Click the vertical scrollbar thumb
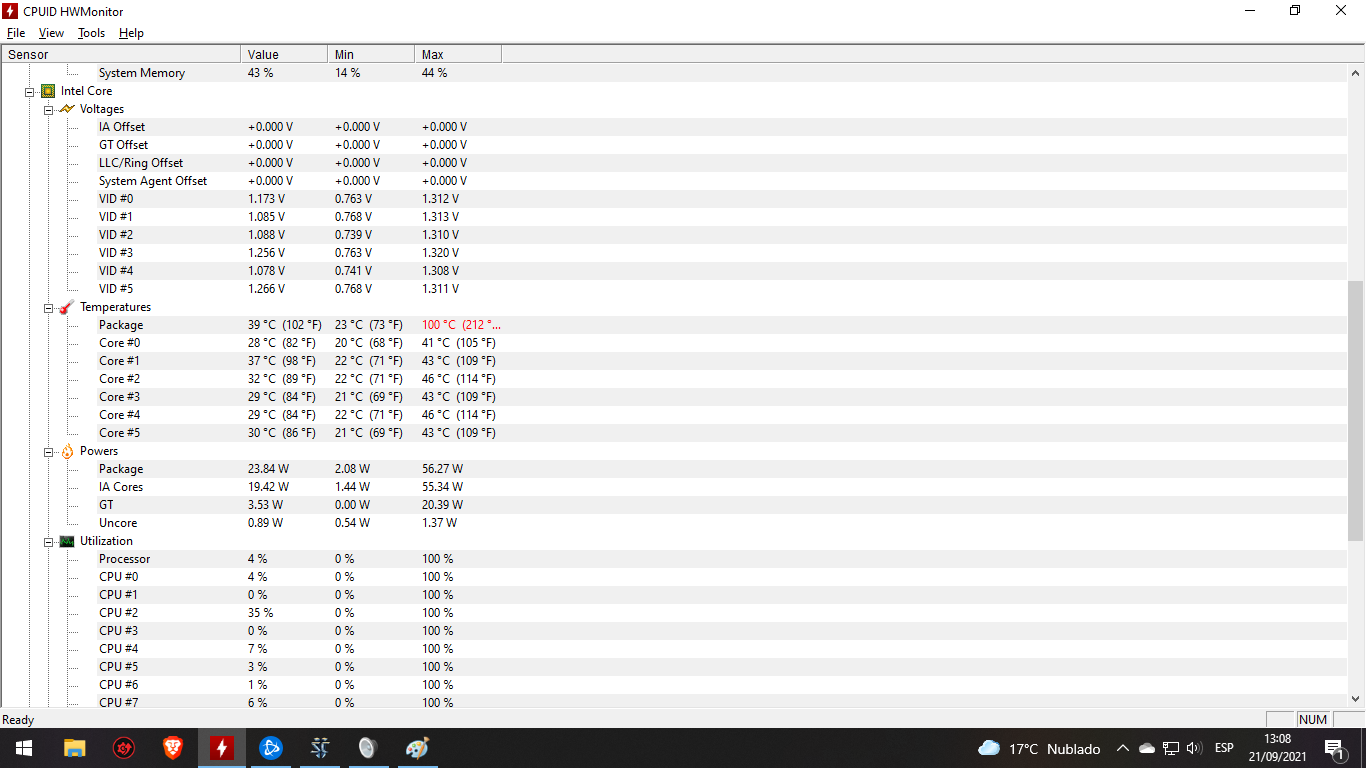This screenshot has height=768, width=1366. coord(1356,411)
